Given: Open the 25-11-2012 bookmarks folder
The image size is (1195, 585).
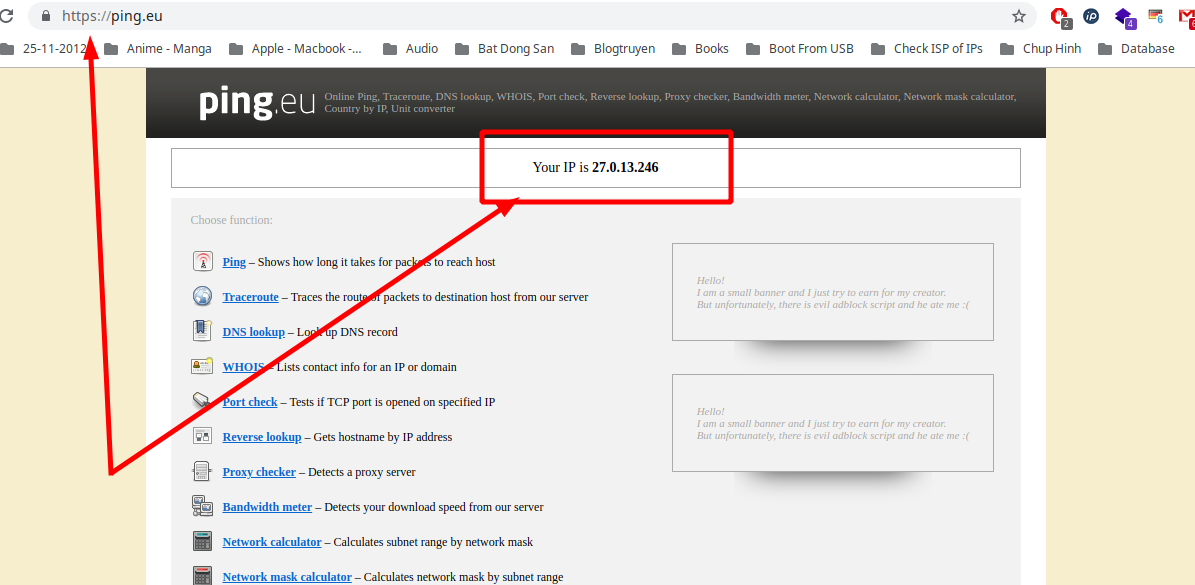Looking at the screenshot, I should (43, 49).
